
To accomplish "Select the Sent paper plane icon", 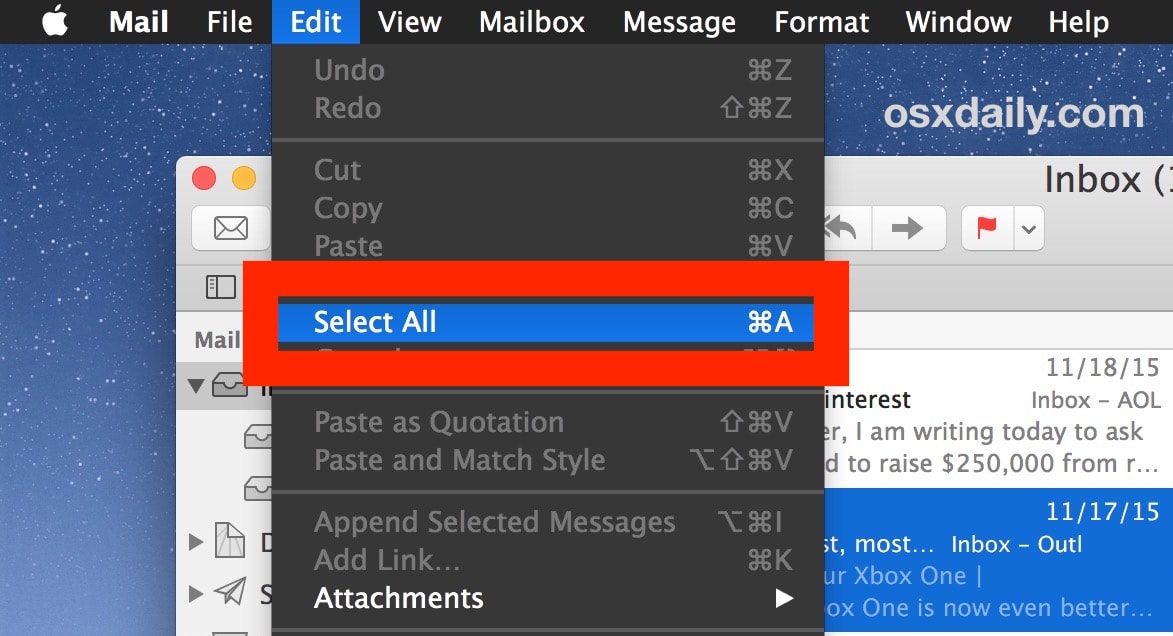I will click(230, 594).
